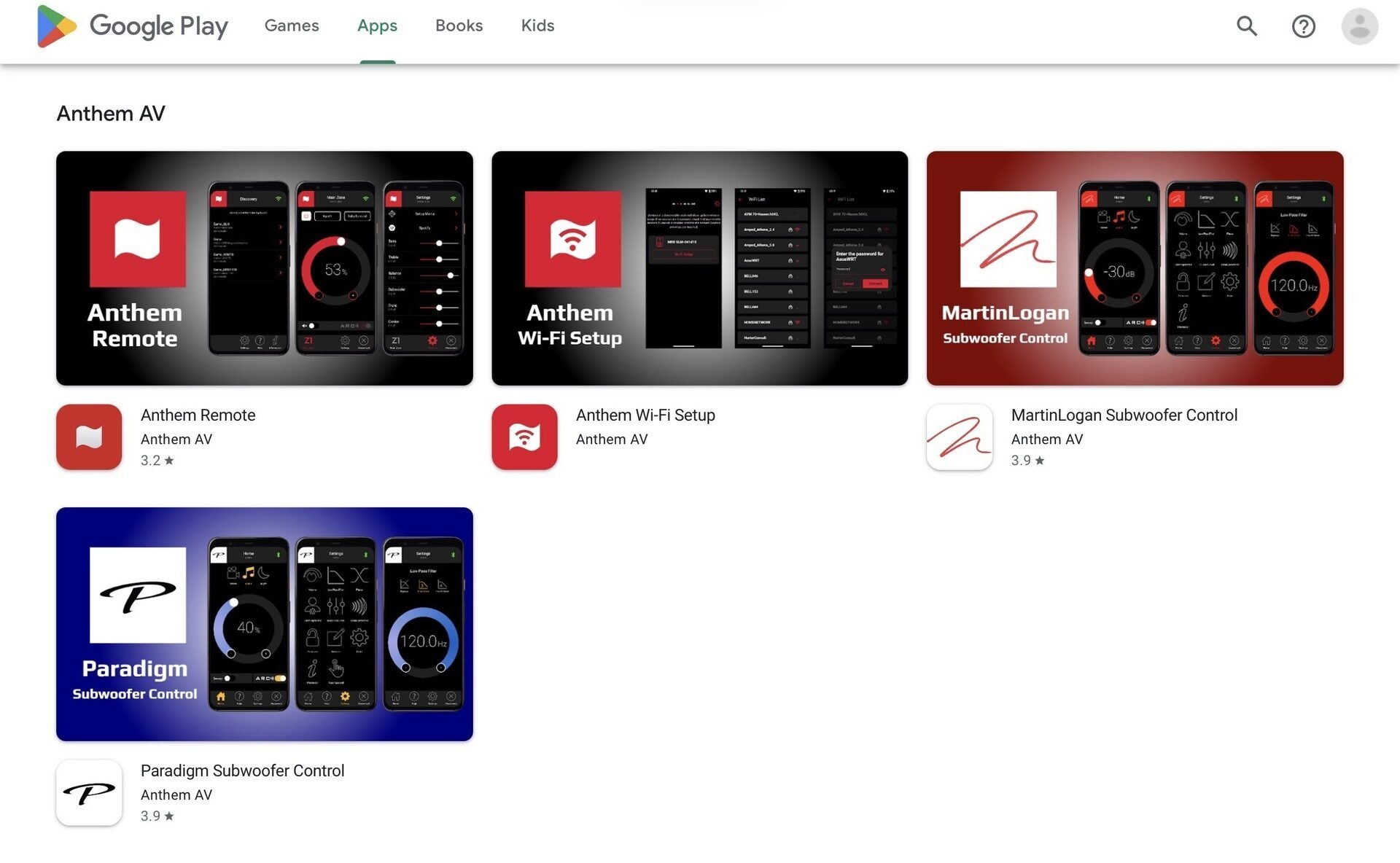
Task: Click the Anthem Remote red flag icon
Action: pos(89,437)
